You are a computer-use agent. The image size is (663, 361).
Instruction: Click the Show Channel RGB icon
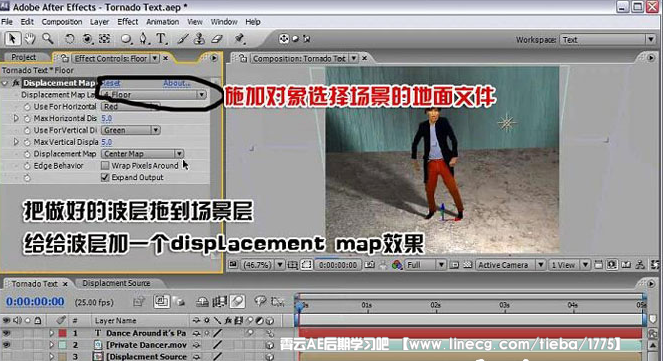point(397,265)
